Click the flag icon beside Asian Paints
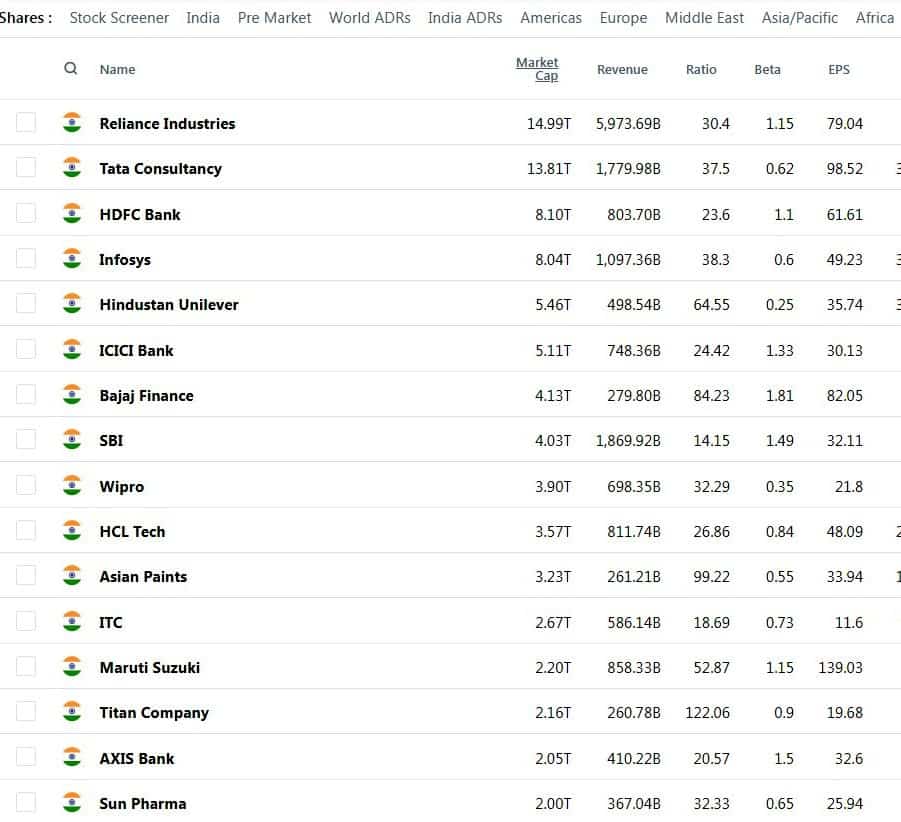Image resolution: width=901 pixels, height=822 pixels. 72,576
